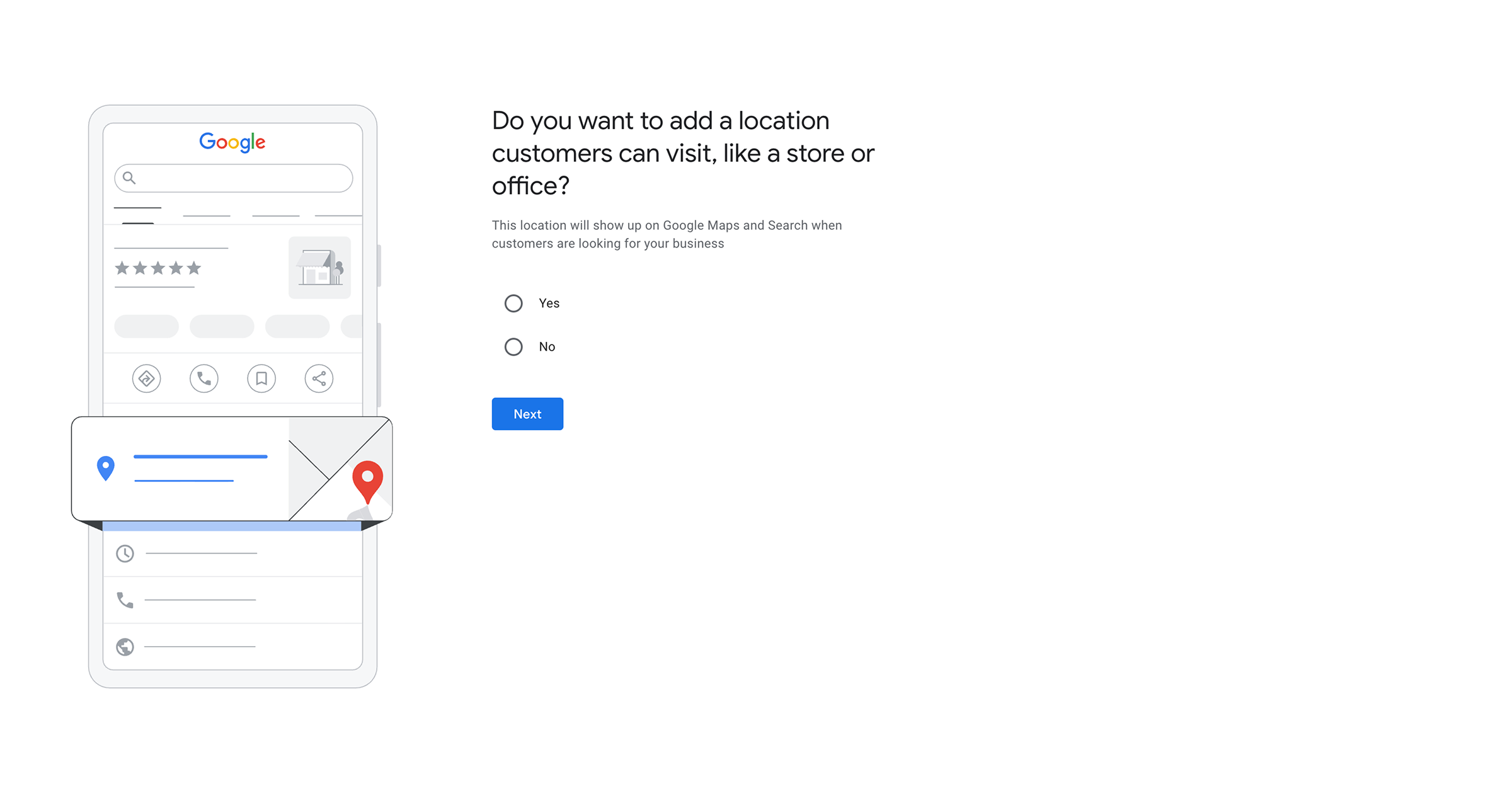The image size is (1512, 791).
Task: Click the phone handset icon below the clock
Action: click(125, 600)
